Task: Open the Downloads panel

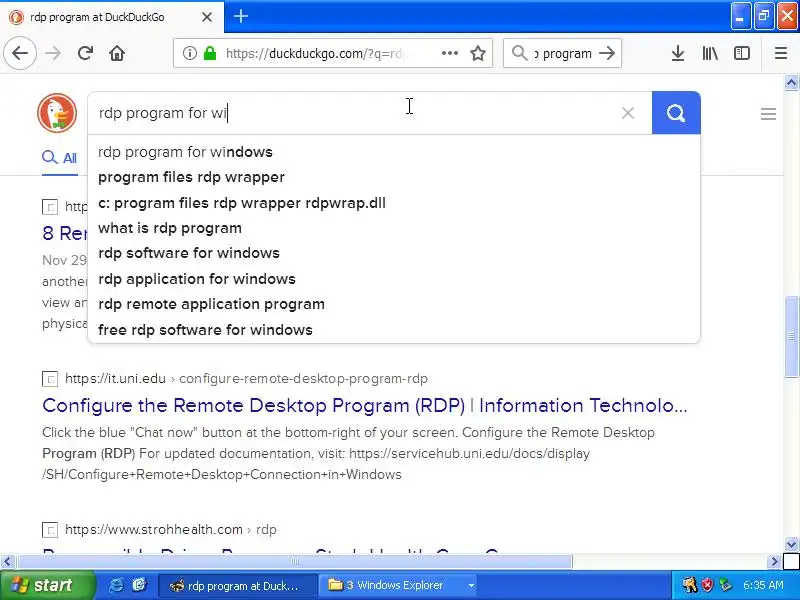Action: pyautogui.click(x=678, y=53)
